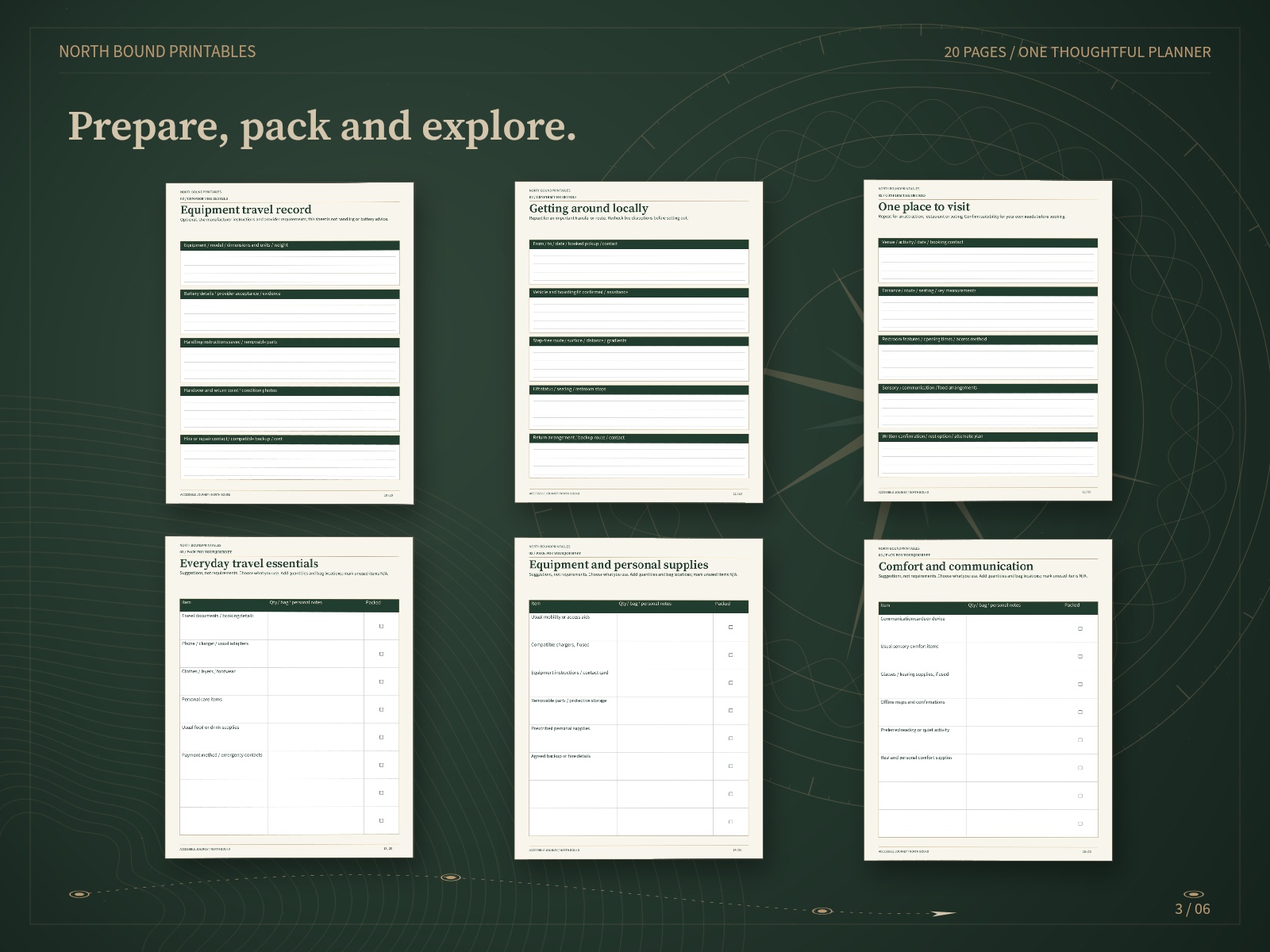
Task: Tick Packed box for Offline maps and confirmations
Action: pos(1079,712)
